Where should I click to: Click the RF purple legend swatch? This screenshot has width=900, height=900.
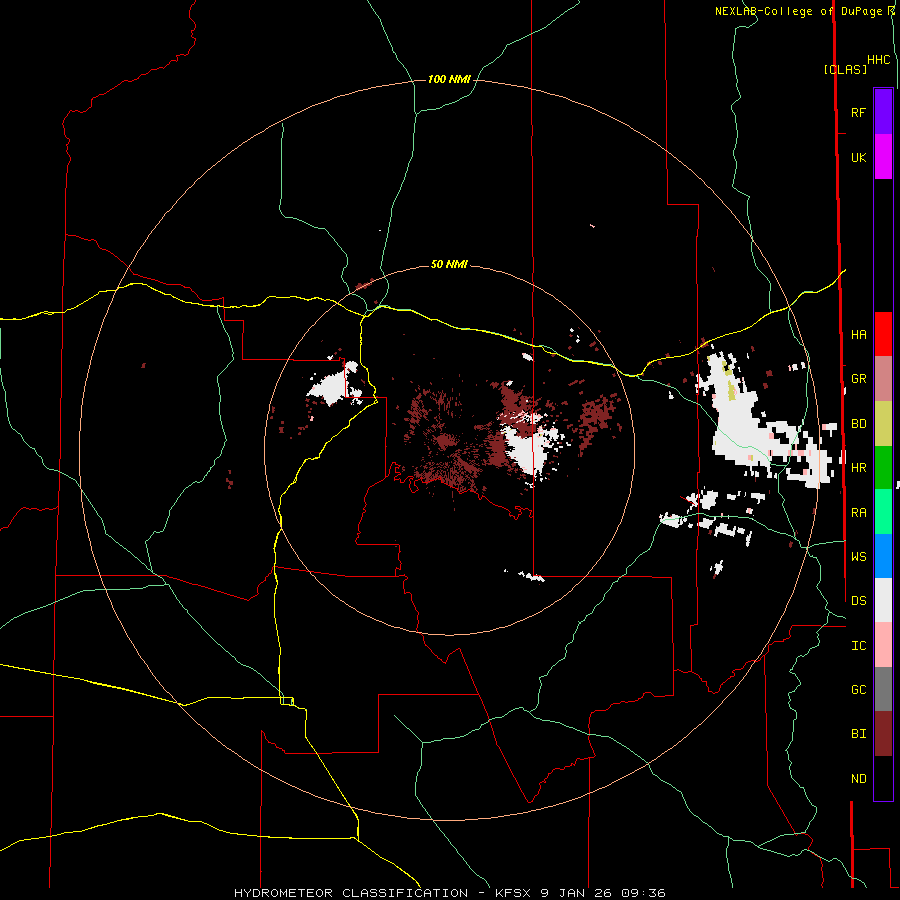tap(883, 112)
